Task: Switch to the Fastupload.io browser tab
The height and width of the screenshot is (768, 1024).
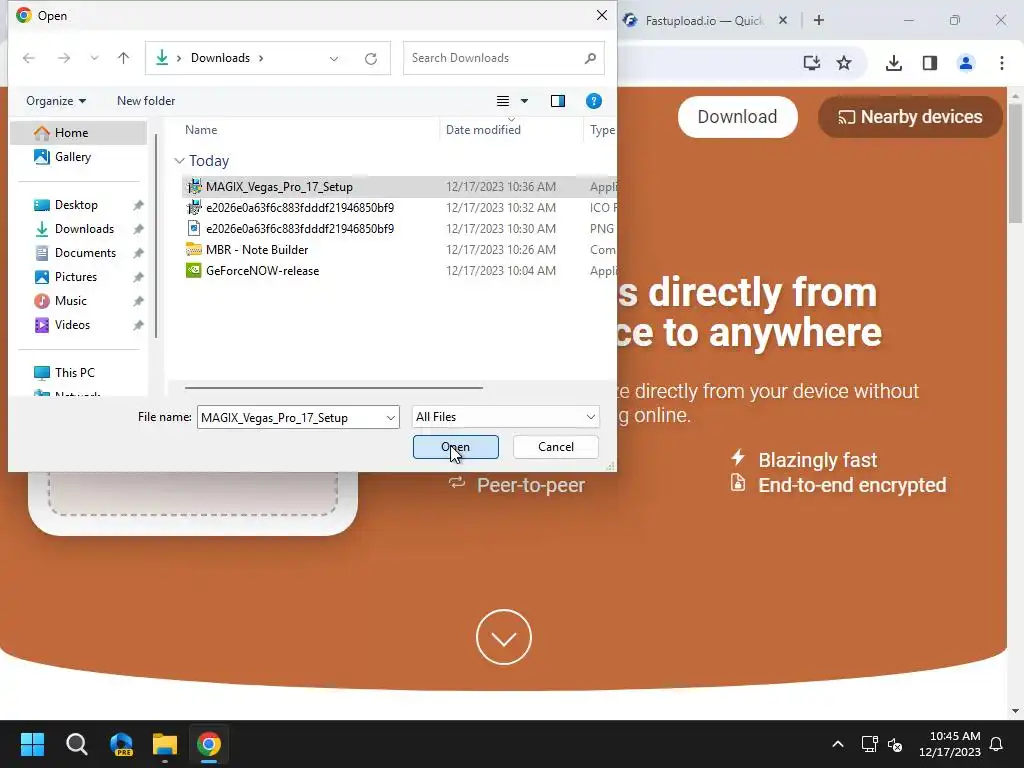Action: pyautogui.click(x=703, y=21)
